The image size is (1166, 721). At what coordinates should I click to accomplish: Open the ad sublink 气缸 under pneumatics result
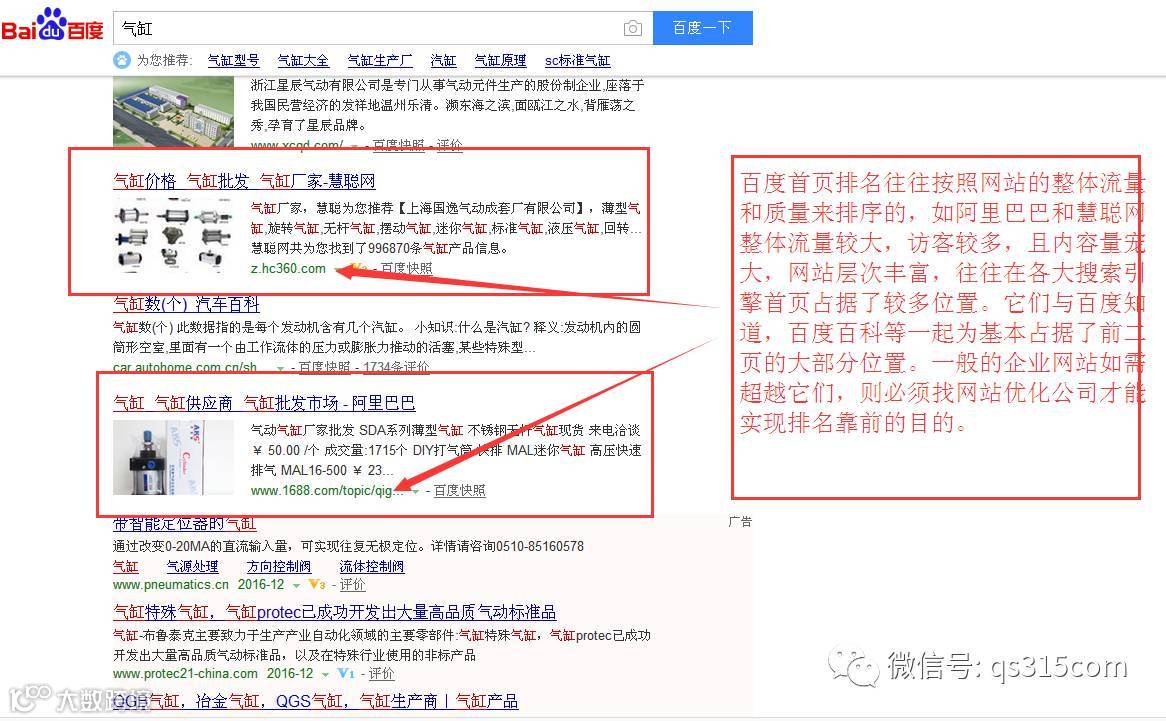click(126, 566)
